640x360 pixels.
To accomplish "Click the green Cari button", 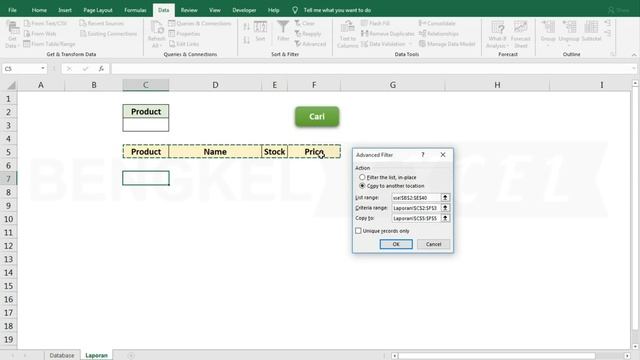I will 317,116.
